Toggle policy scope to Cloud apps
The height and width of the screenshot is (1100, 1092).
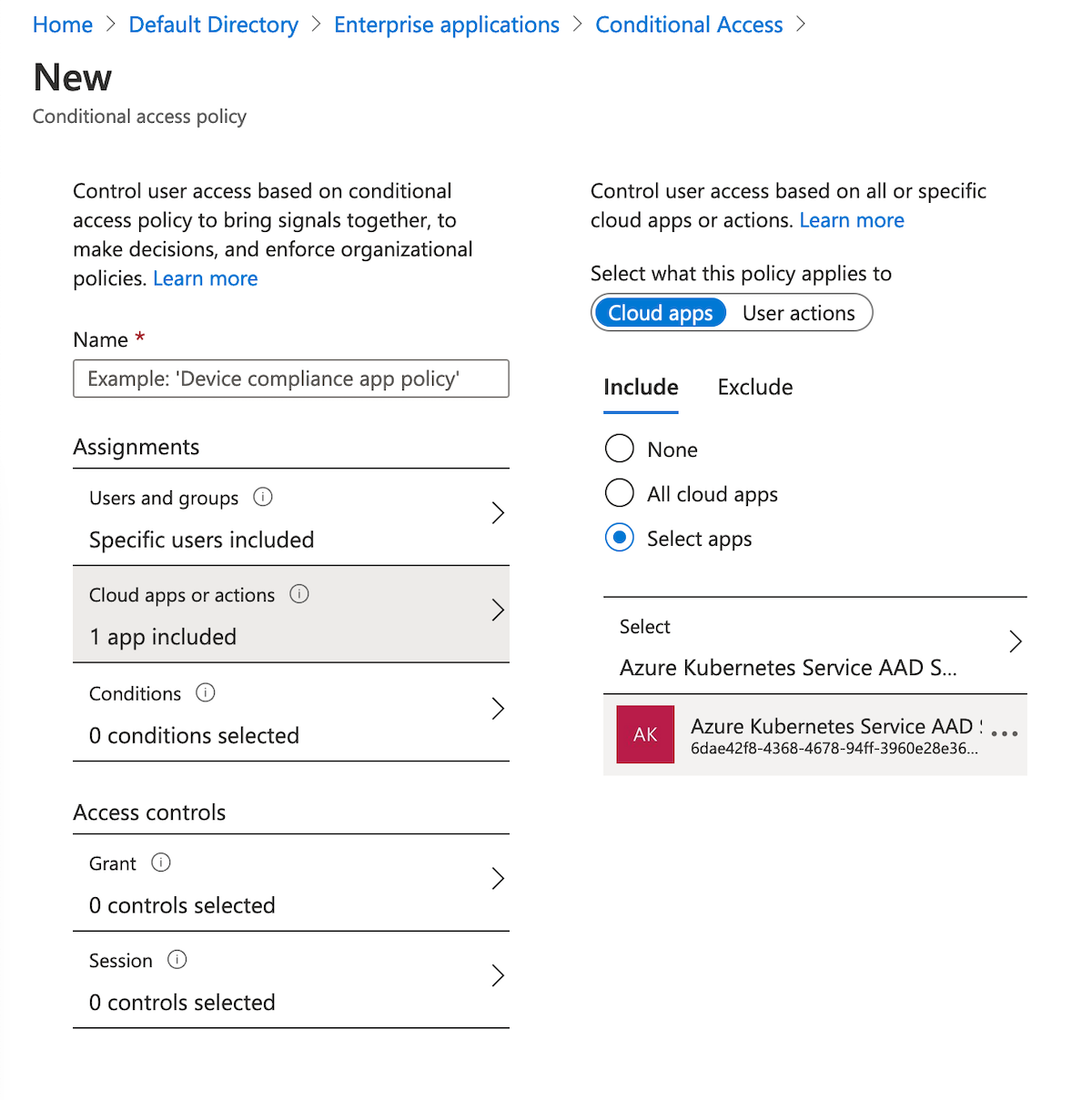point(660,312)
